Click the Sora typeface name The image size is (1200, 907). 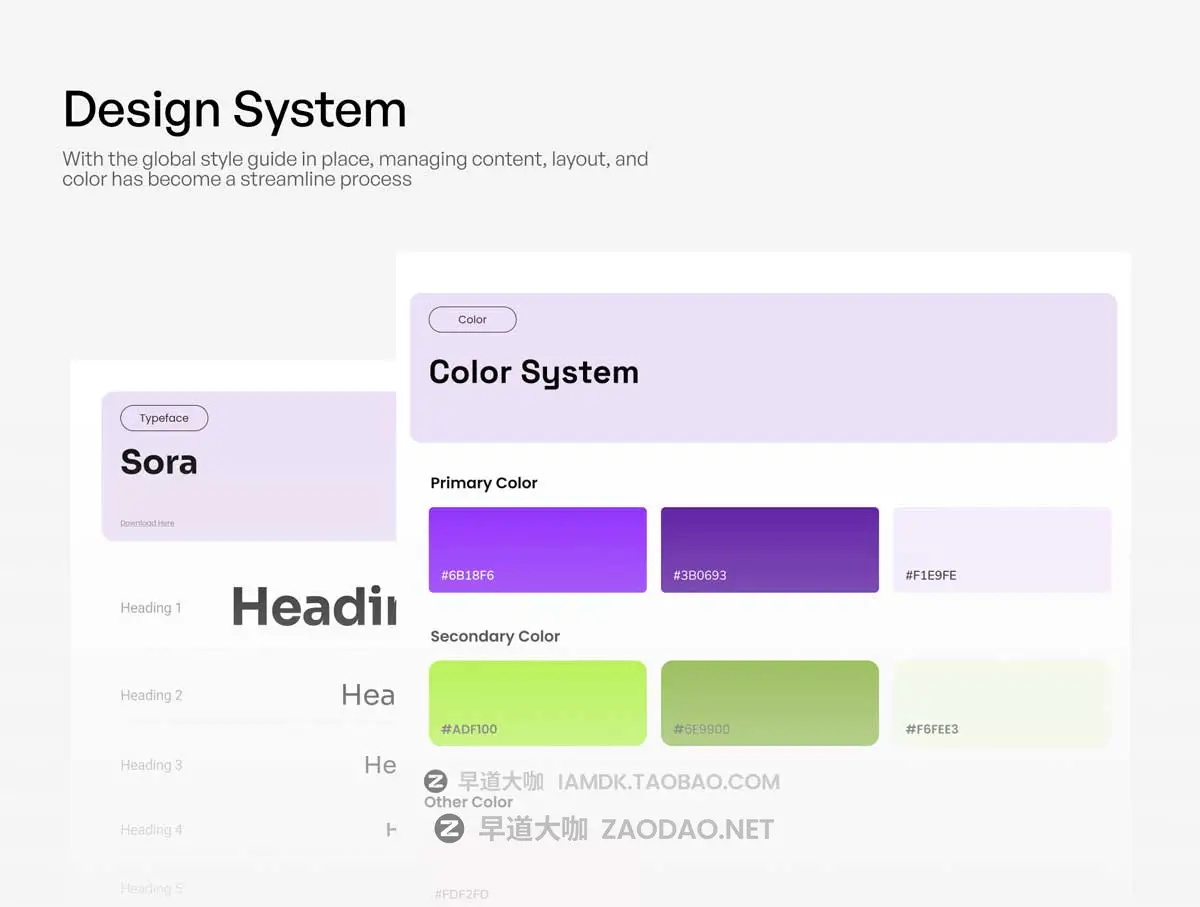point(158,462)
